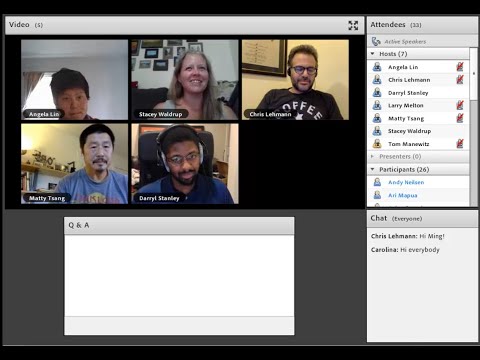This screenshot has height=360, width=480.
Task: Select Angela Lin in attendee list
Action: click(418, 67)
